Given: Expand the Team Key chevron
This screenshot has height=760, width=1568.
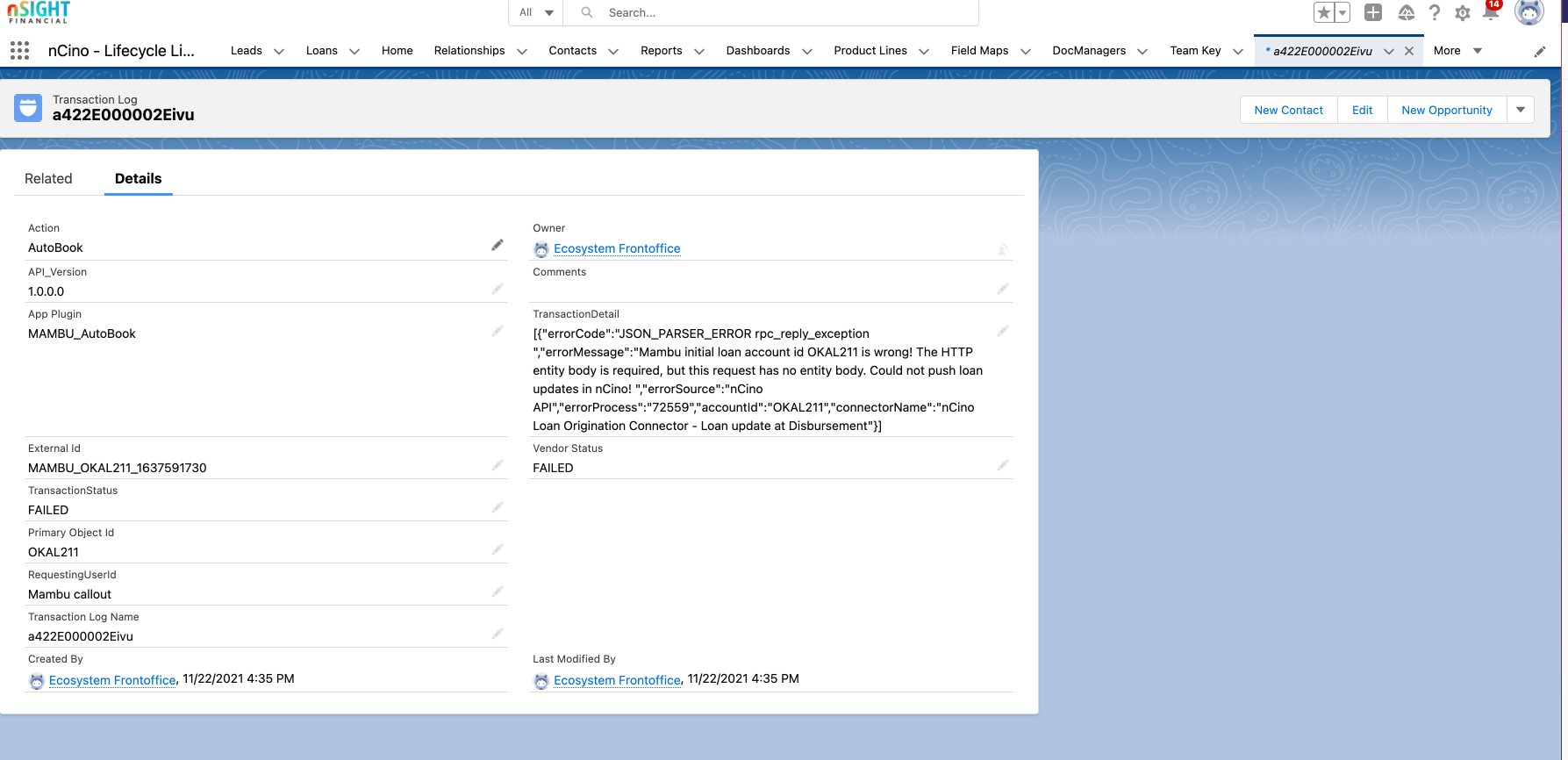Looking at the screenshot, I should 1238,52.
